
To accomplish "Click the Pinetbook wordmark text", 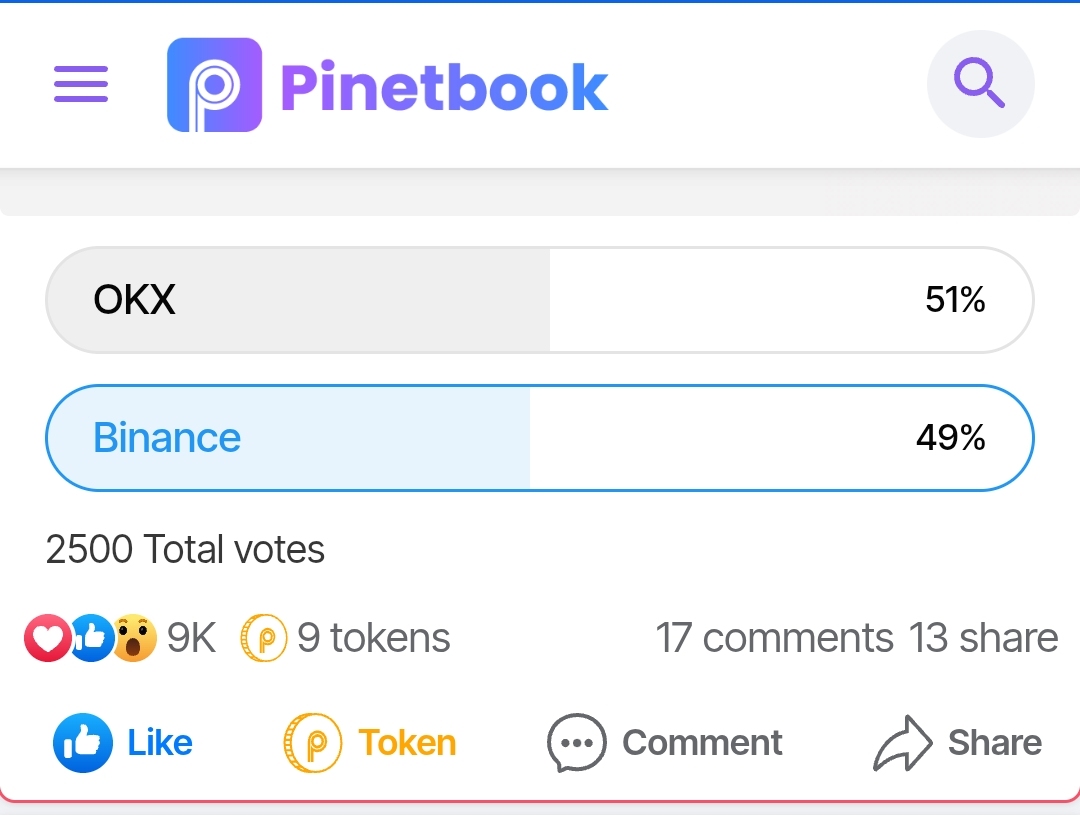I will (444, 86).
